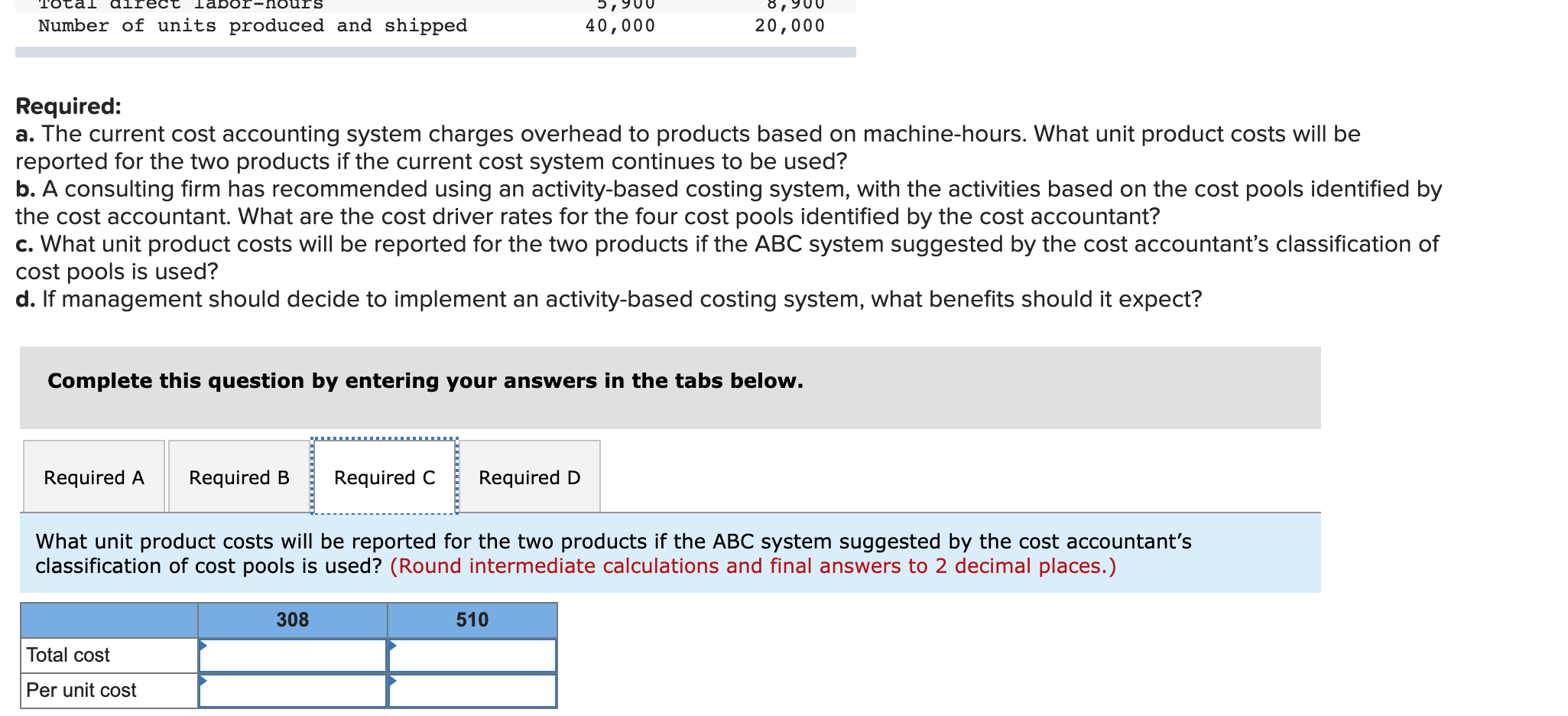
Task: Click the 510 column header
Action: pyautogui.click(x=472, y=620)
